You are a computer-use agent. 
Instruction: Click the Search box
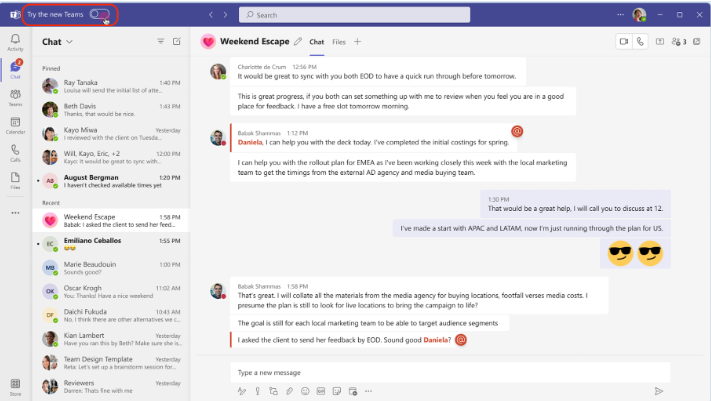(354, 15)
